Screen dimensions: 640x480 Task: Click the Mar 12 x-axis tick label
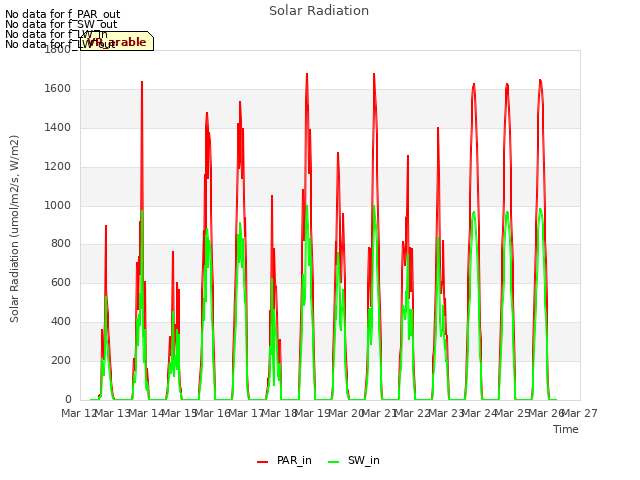click(79, 413)
